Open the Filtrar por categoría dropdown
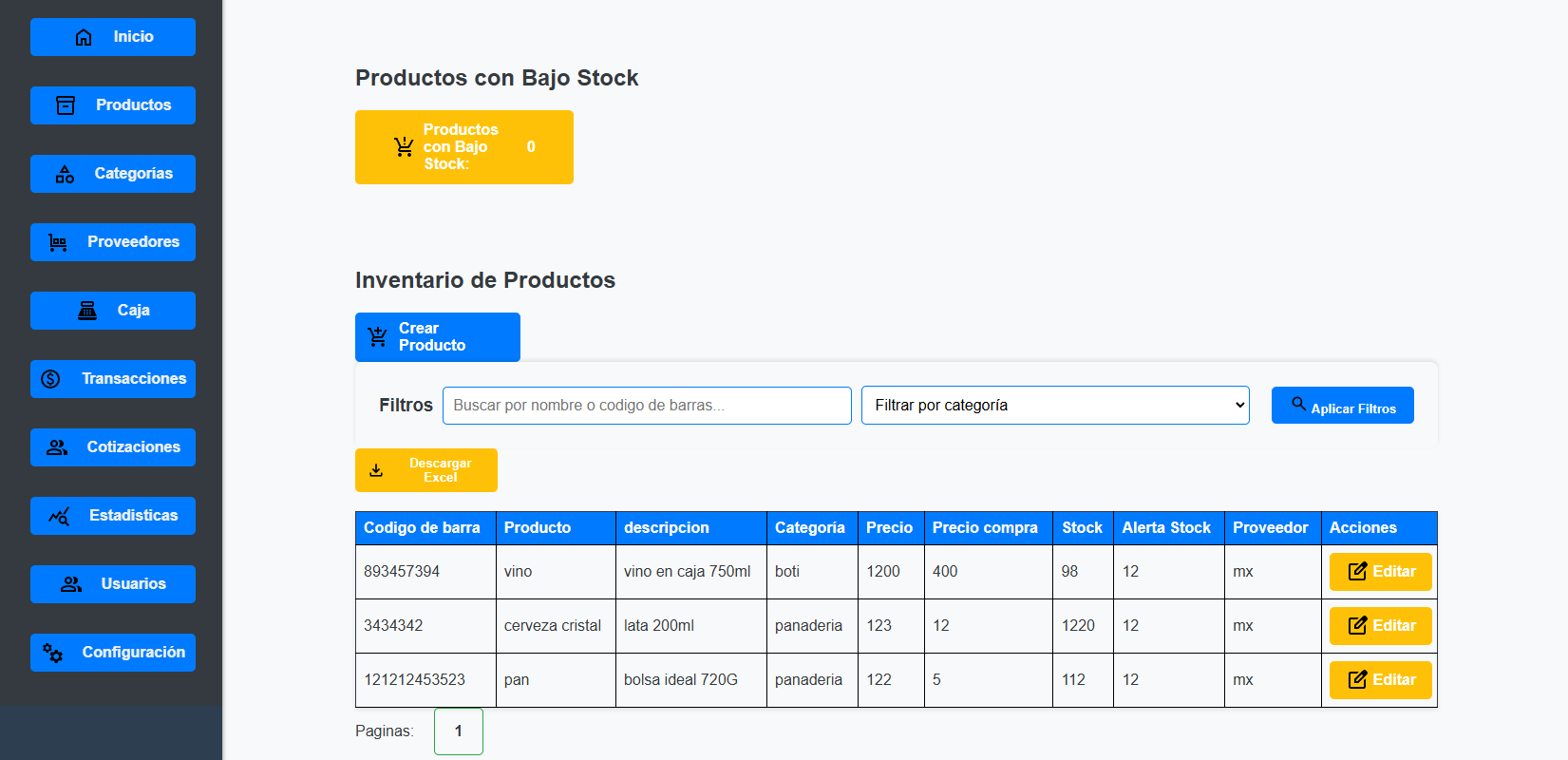The height and width of the screenshot is (760, 1568). tap(1055, 405)
